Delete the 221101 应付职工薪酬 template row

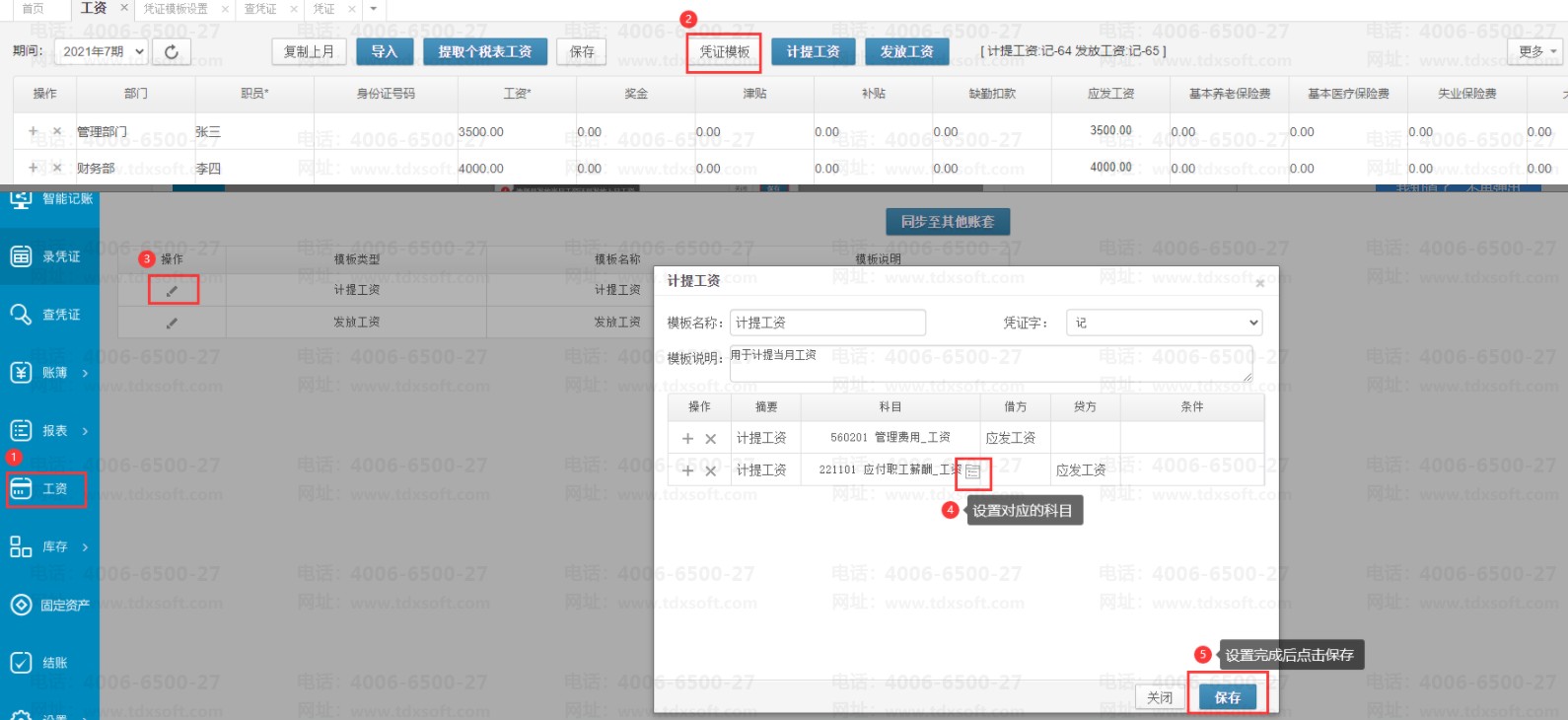tap(711, 471)
